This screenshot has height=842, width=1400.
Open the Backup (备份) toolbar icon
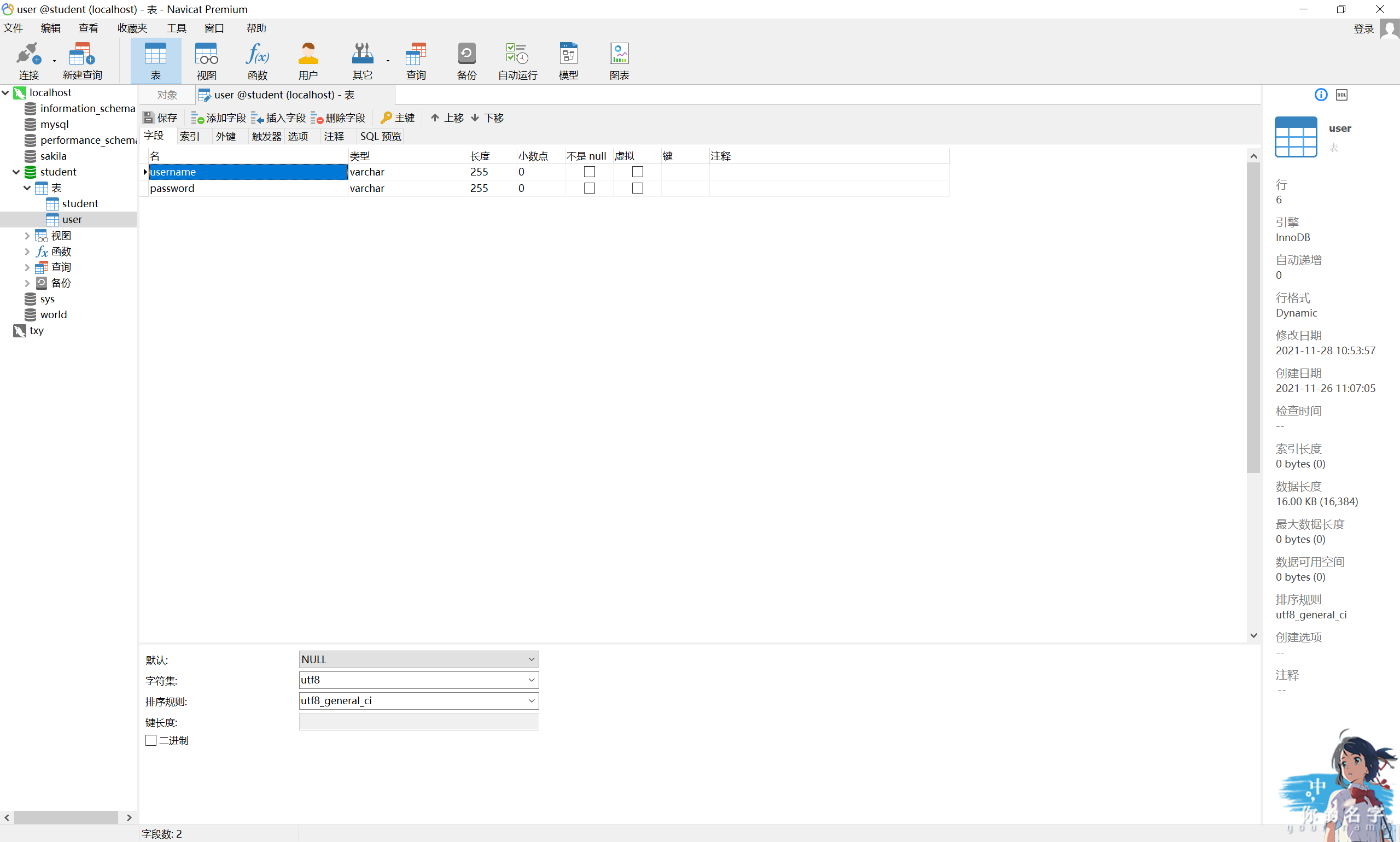tap(466, 61)
